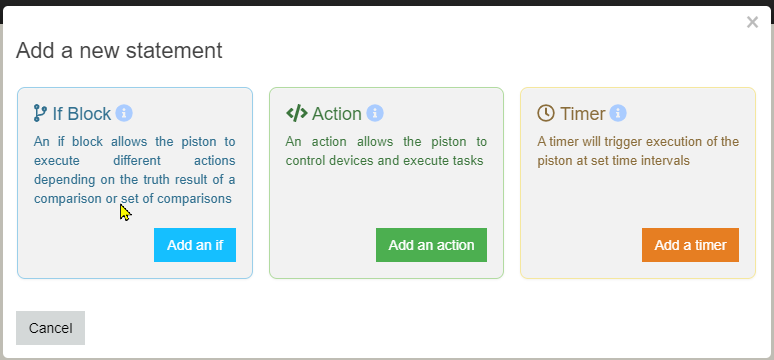The height and width of the screenshot is (360, 774).
Task: Select the Timer heading text
Action: click(583, 114)
